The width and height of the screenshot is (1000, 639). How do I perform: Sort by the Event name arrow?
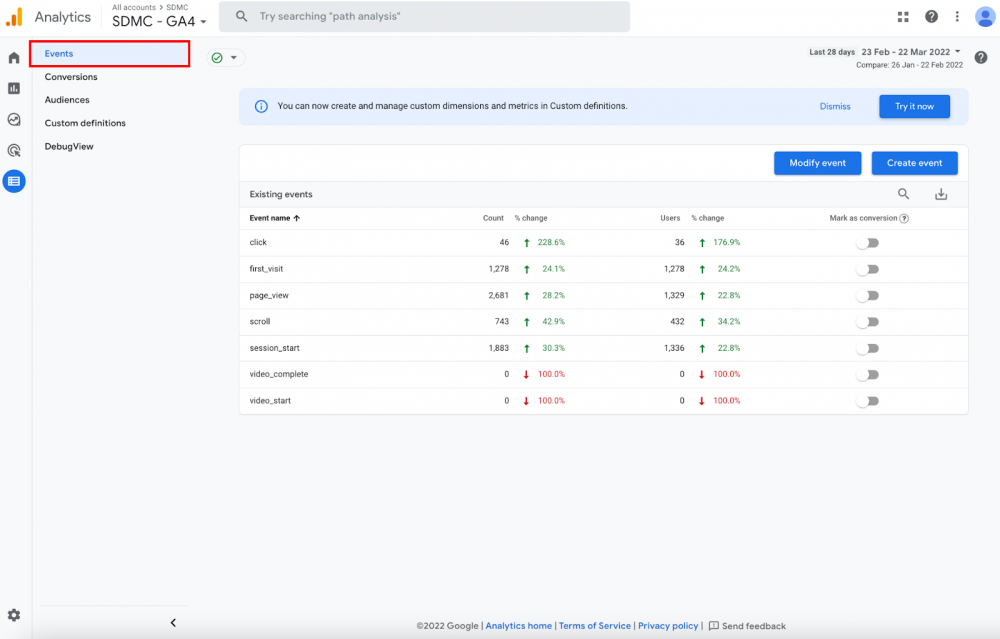[297, 218]
